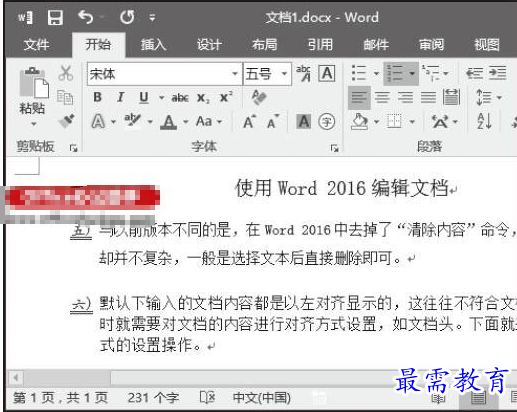Sort text with the A-Z icon
Viewport: 517px width, 412px height.
[x=484, y=121]
